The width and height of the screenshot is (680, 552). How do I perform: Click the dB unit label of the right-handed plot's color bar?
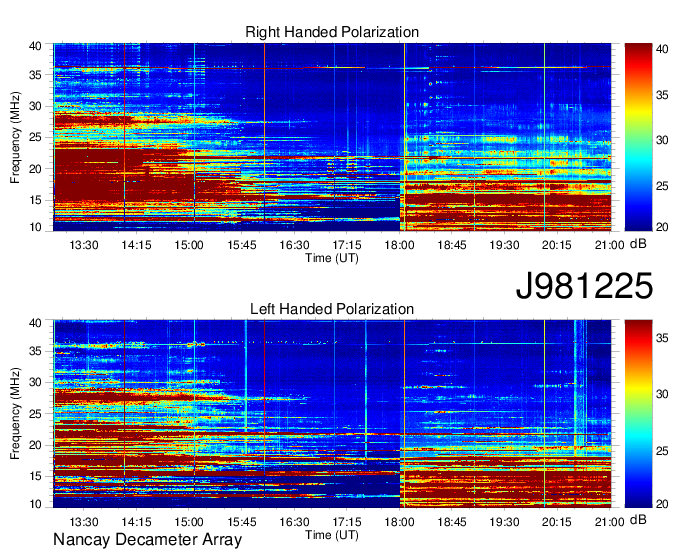coord(638,244)
